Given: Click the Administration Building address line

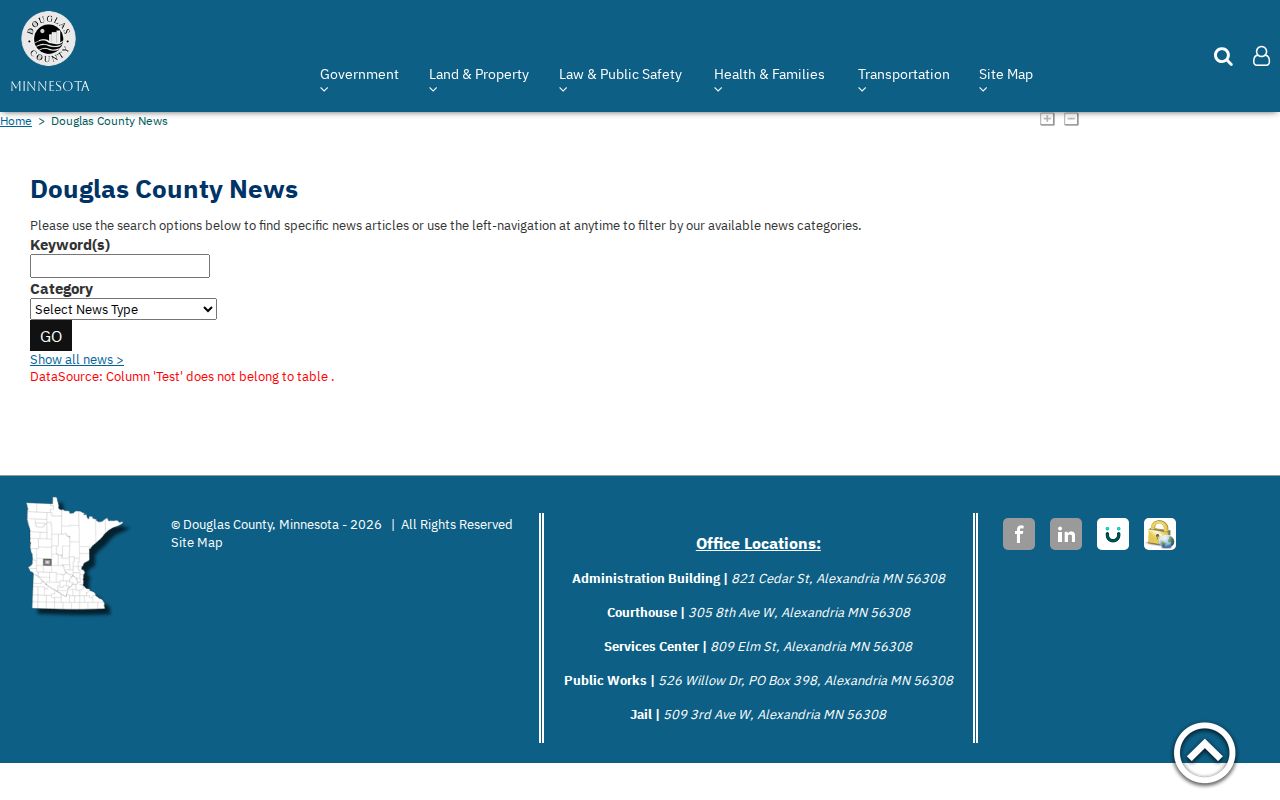Looking at the screenshot, I should pyautogui.click(x=758, y=579).
